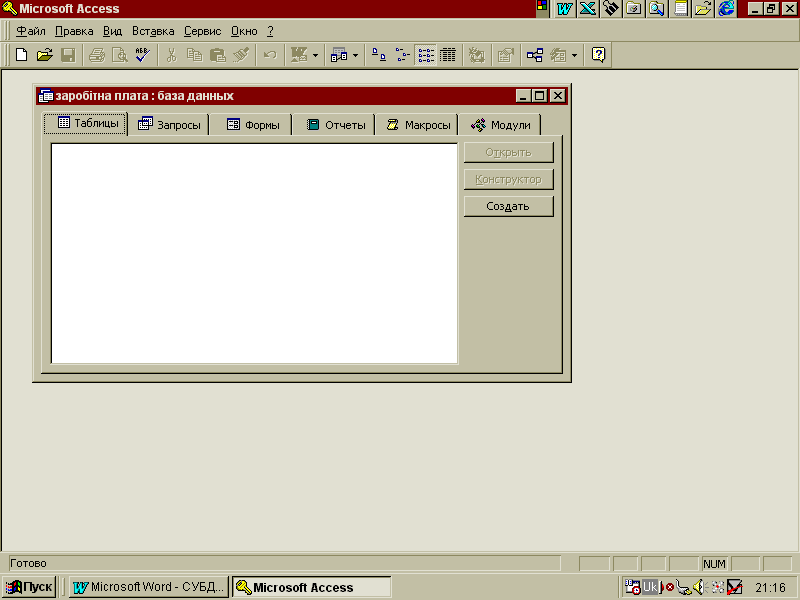Open the Вид menu
800x600 pixels.
coord(112,31)
